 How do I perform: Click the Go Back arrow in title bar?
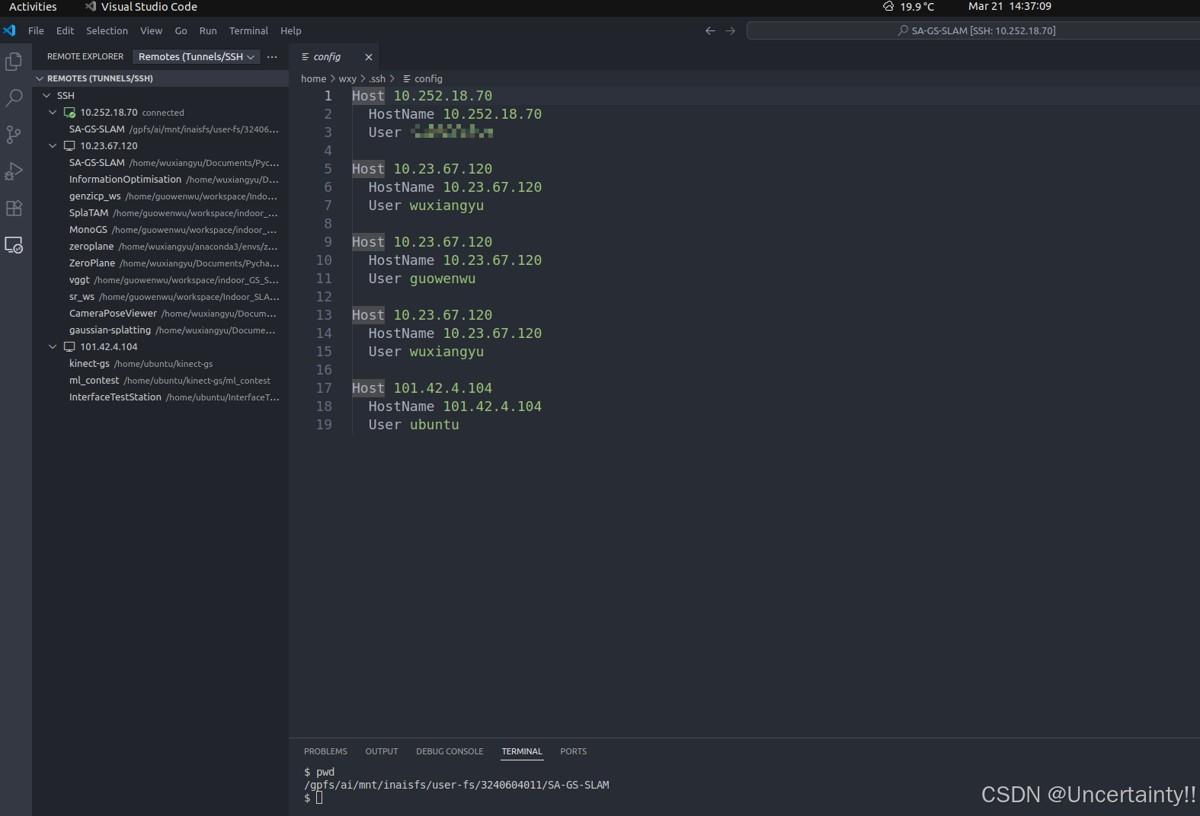[710, 31]
